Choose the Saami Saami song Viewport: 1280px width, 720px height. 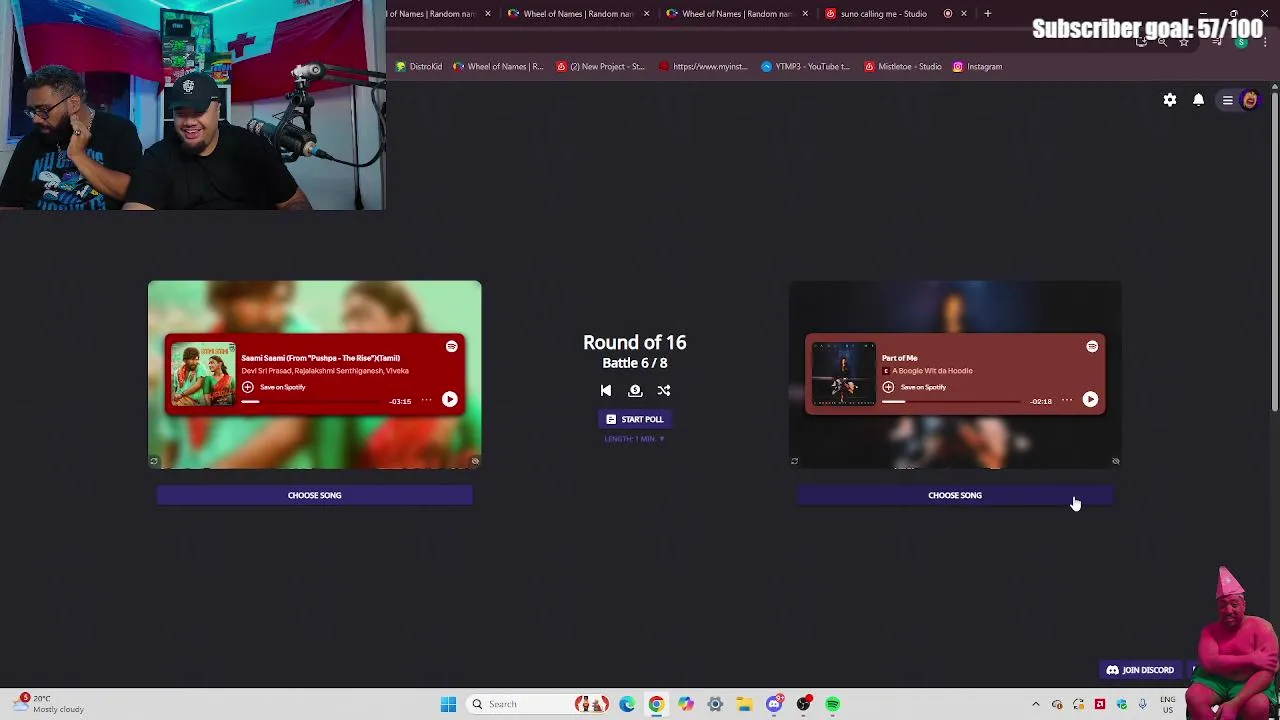(x=315, y=495)
